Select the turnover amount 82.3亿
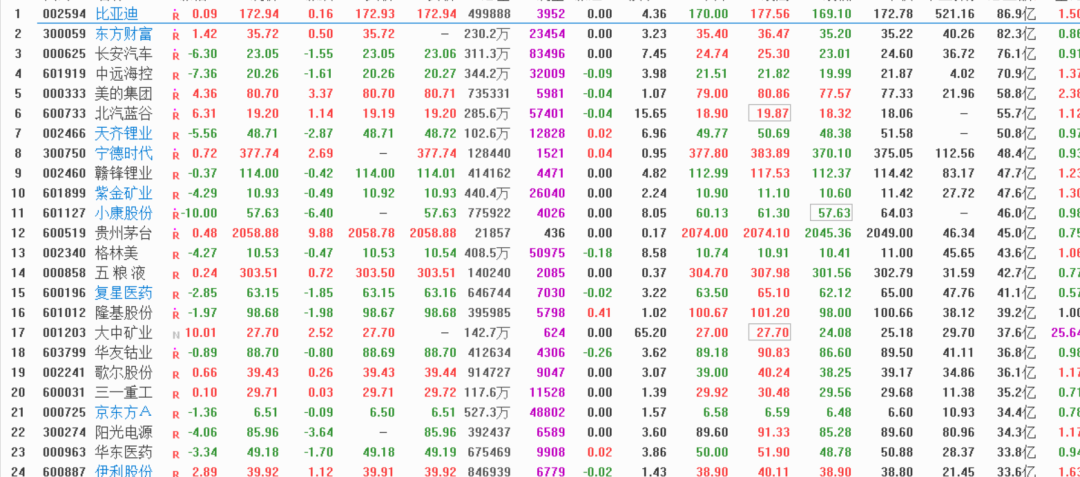Image resolution: width=1080 pixels, height=477 pixels. [x=1017, y=34]
